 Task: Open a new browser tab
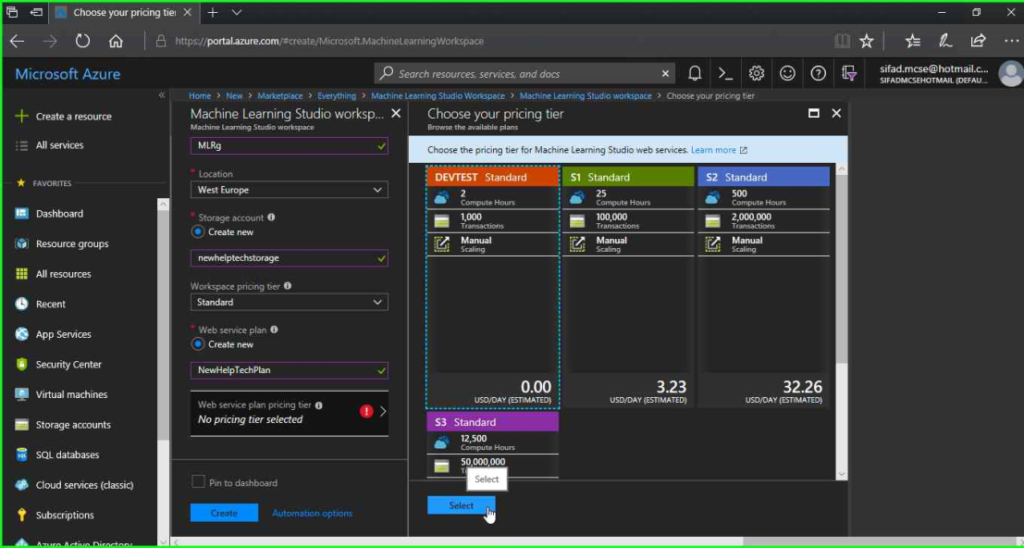tap(212, 12)
